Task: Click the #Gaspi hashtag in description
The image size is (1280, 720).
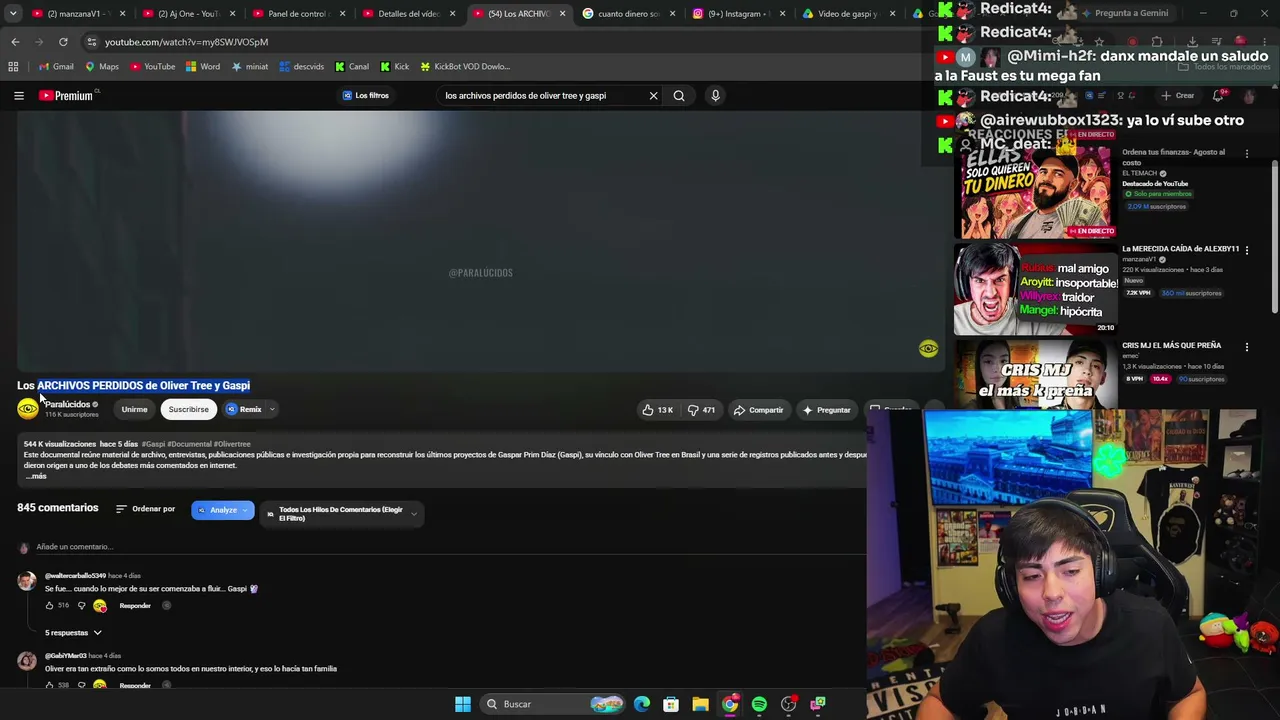Action: click(153, 444)
